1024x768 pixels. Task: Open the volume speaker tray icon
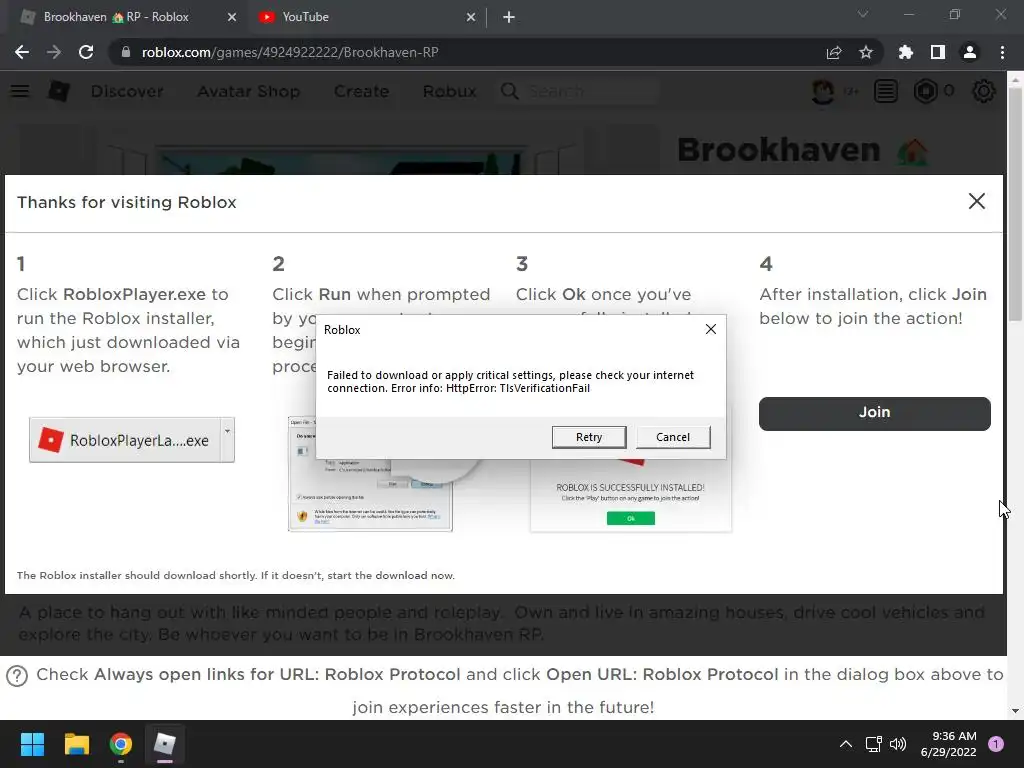click(x=898, y=744)
